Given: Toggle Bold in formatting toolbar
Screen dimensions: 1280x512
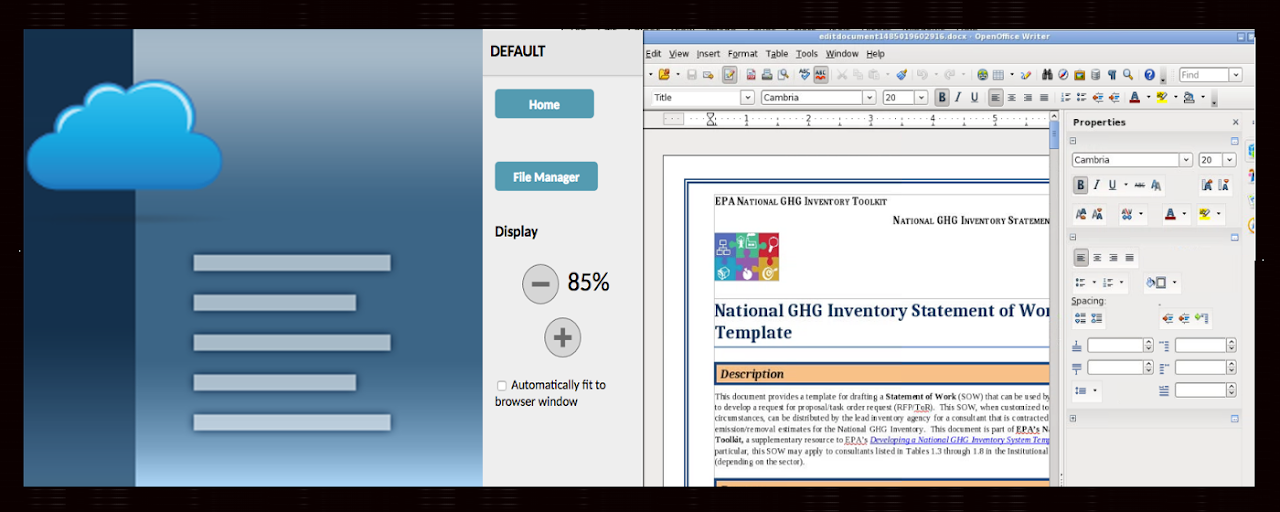Looking at the screenshot, I should [942, 97].
